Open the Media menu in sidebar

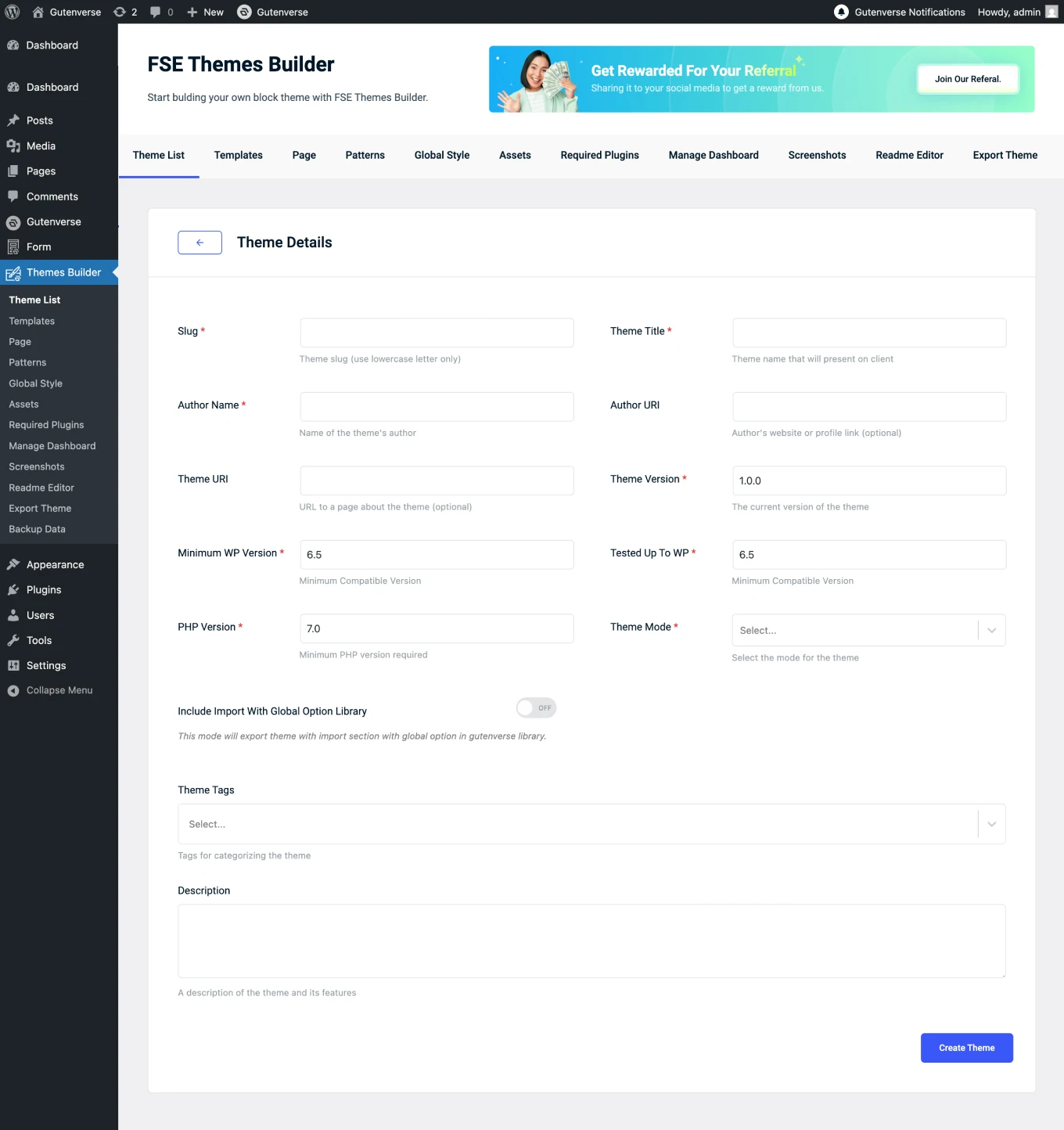(x=41, y=146)
